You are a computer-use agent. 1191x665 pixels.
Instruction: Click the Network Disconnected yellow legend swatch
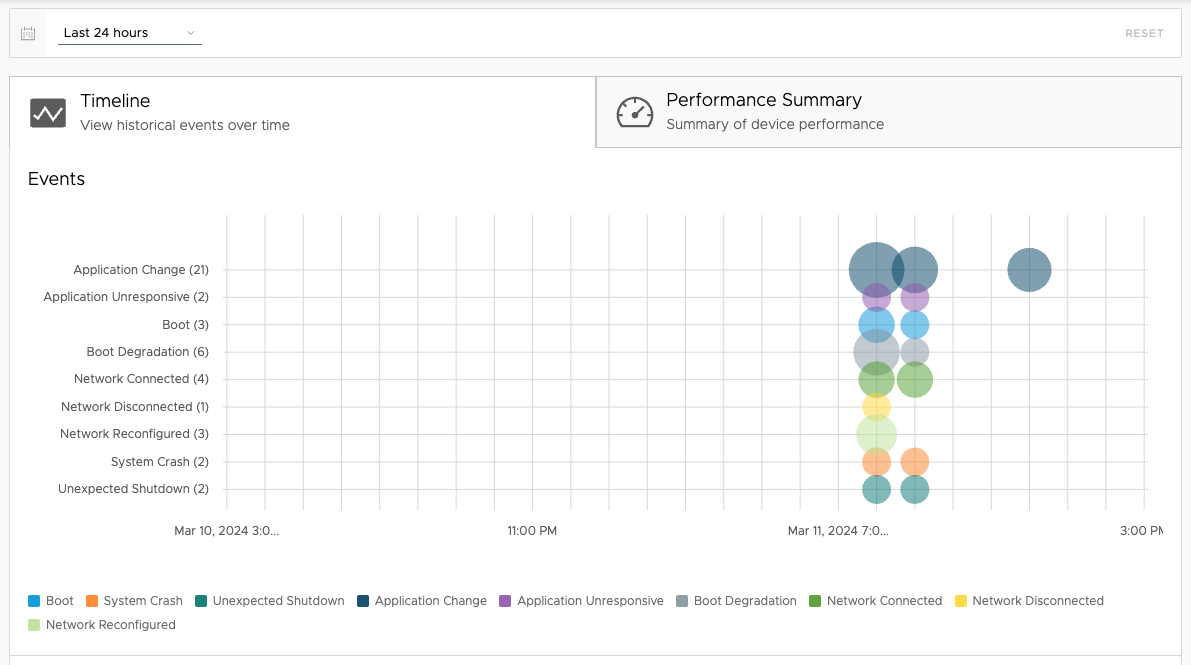point(961,601)
